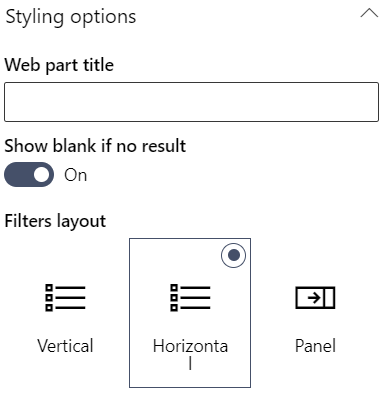Click the white toggle knob
Image resolution: width=384 pixels, height=394 pixels.
pyautogui.click(x=41, y=174)
